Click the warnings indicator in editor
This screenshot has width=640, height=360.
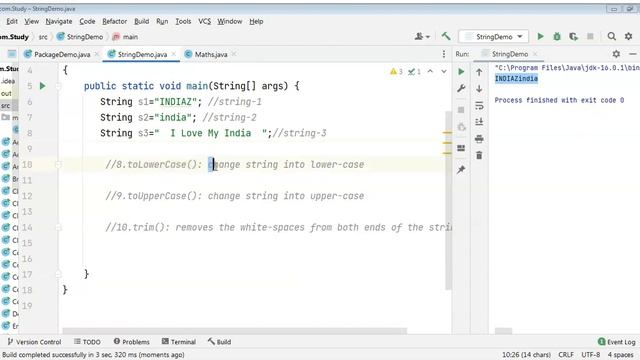coord(396,72)
